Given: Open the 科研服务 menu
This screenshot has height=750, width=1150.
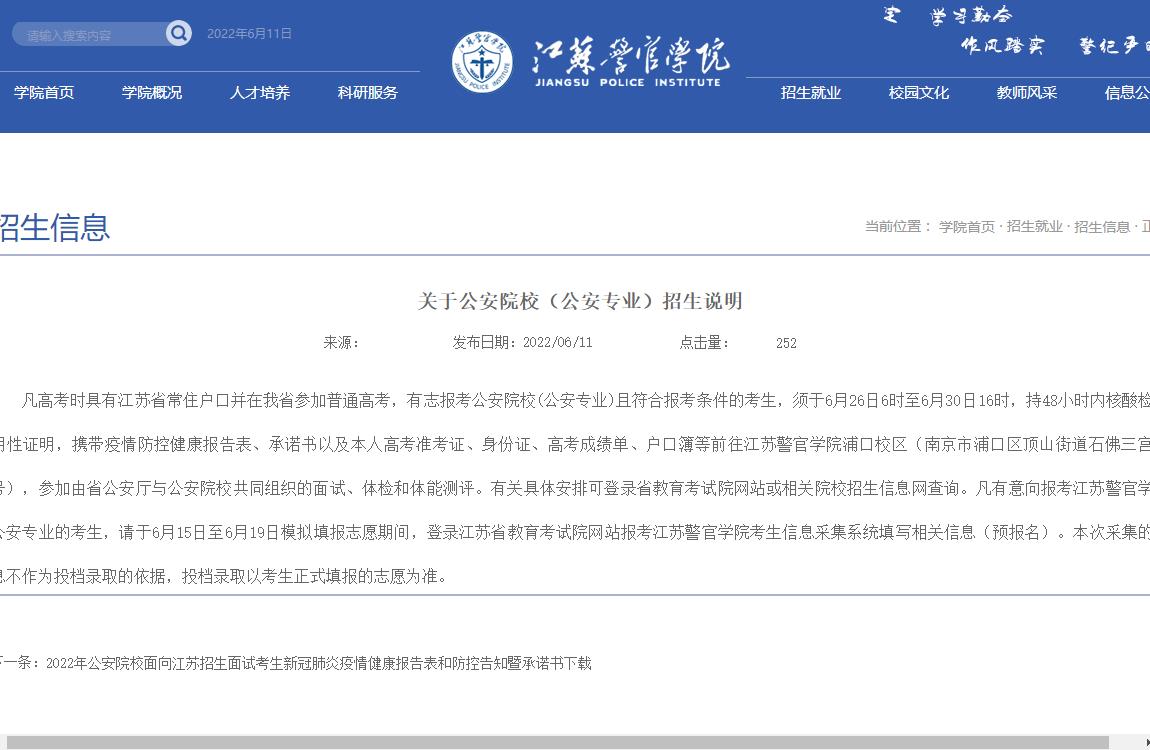Looking at the screenshot, I should [367, 93].
